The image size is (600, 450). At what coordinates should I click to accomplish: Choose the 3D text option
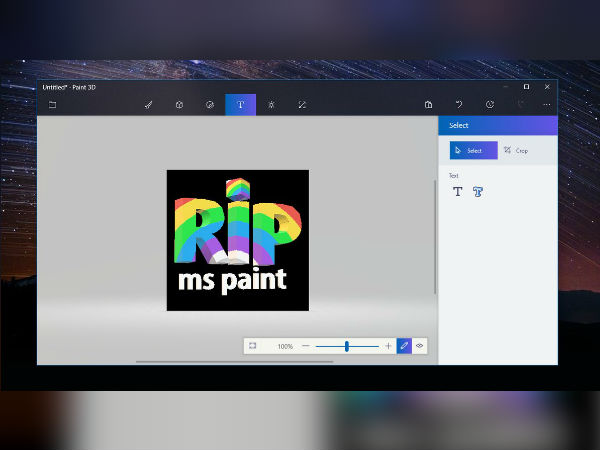tap(478, 191)
